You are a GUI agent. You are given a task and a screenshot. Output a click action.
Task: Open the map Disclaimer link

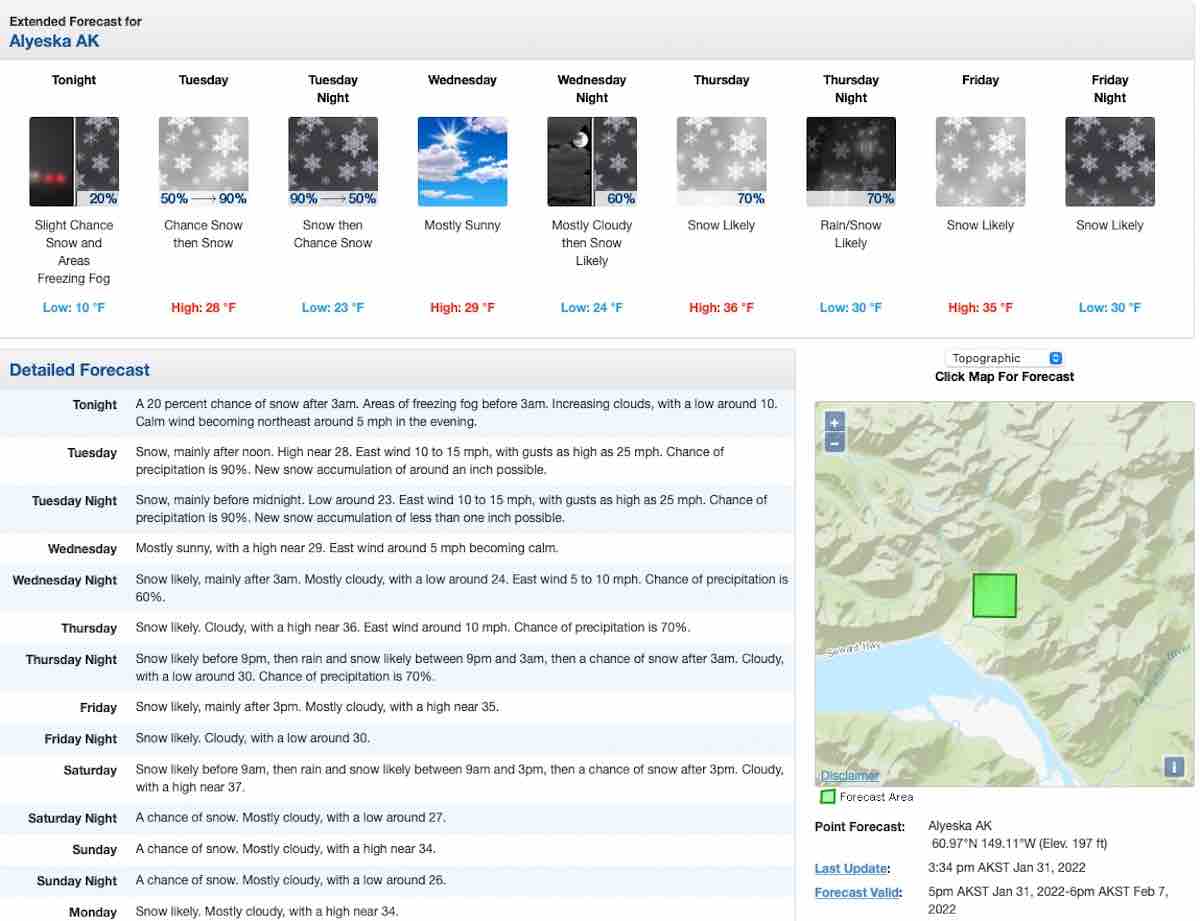850,775
